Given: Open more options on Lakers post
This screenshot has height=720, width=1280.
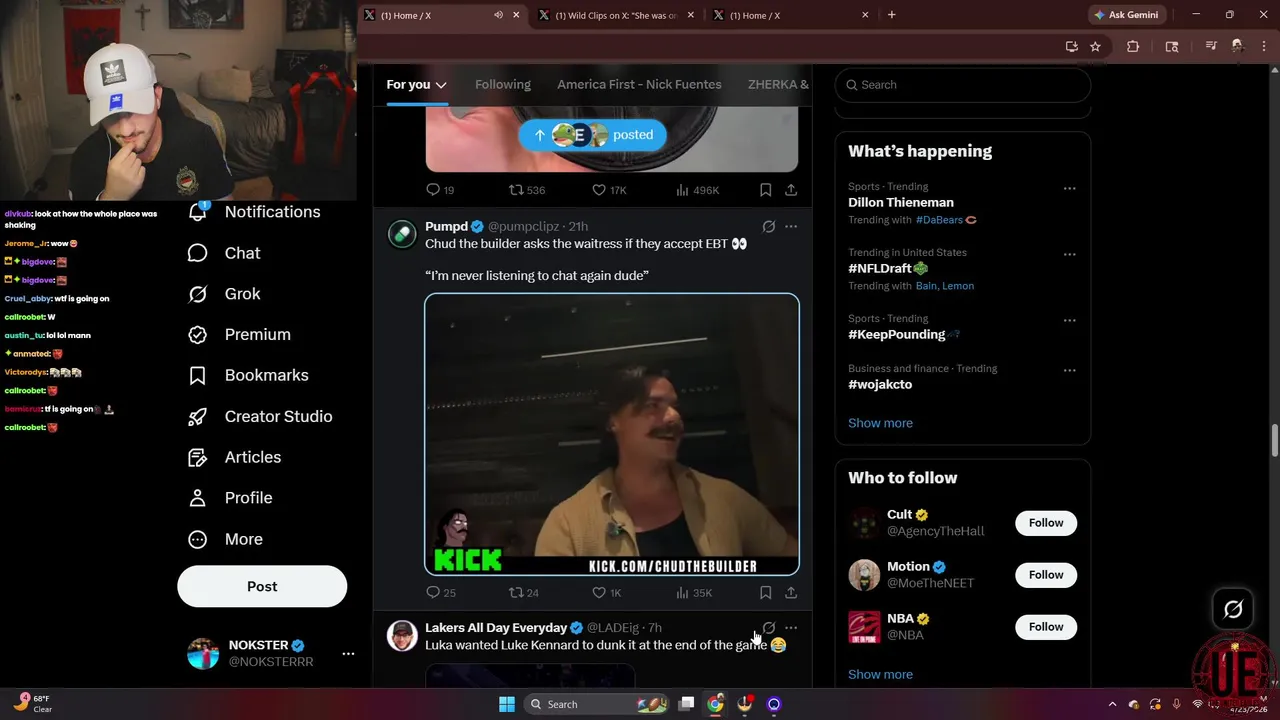Looking at the screenshot, I should pyautogui.click(x=791, y=628).
